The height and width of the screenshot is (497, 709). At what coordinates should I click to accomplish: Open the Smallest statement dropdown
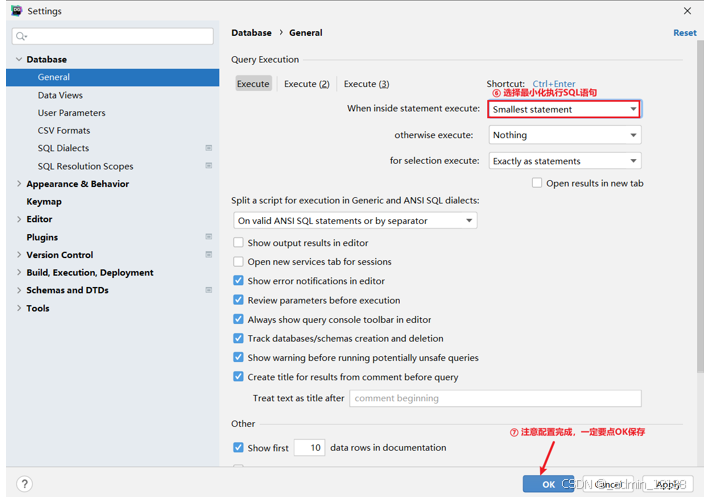[564, 109]
